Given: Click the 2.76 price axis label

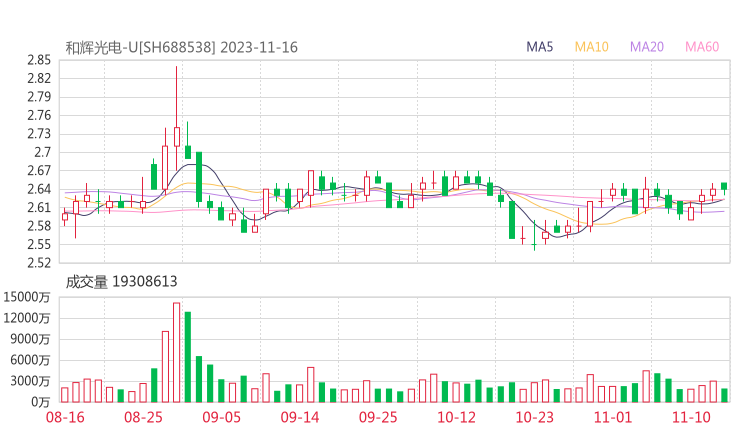Looking at the screenshot, I should (39, 115).
